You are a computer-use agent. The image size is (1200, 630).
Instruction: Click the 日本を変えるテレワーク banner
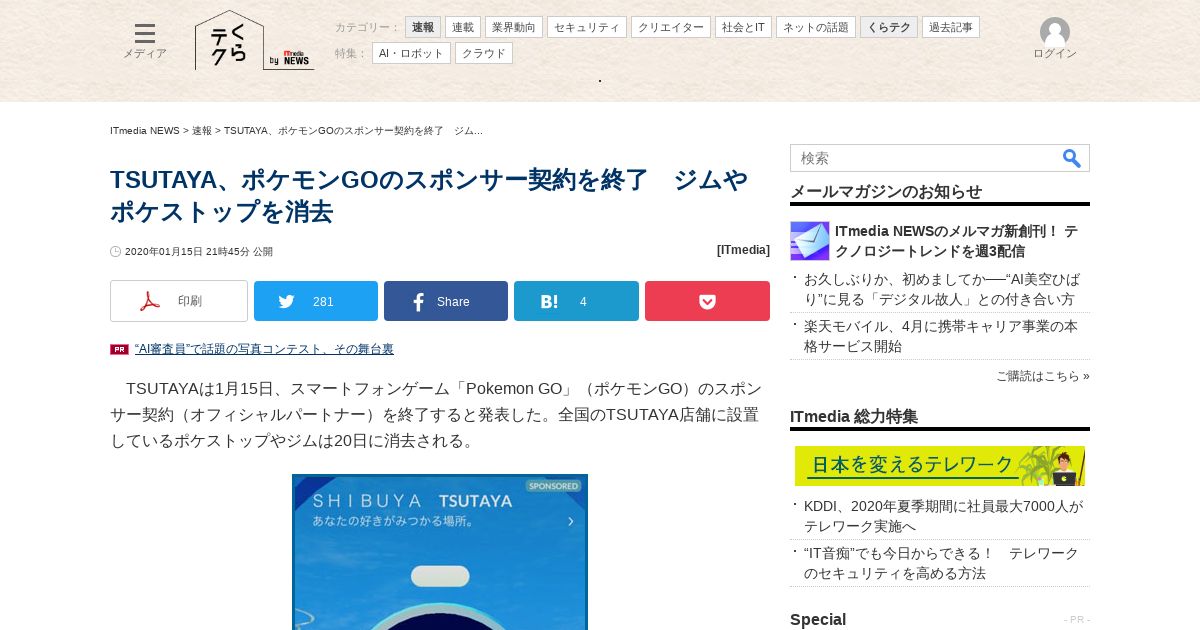pyautogui.click(x=940, y=466)
